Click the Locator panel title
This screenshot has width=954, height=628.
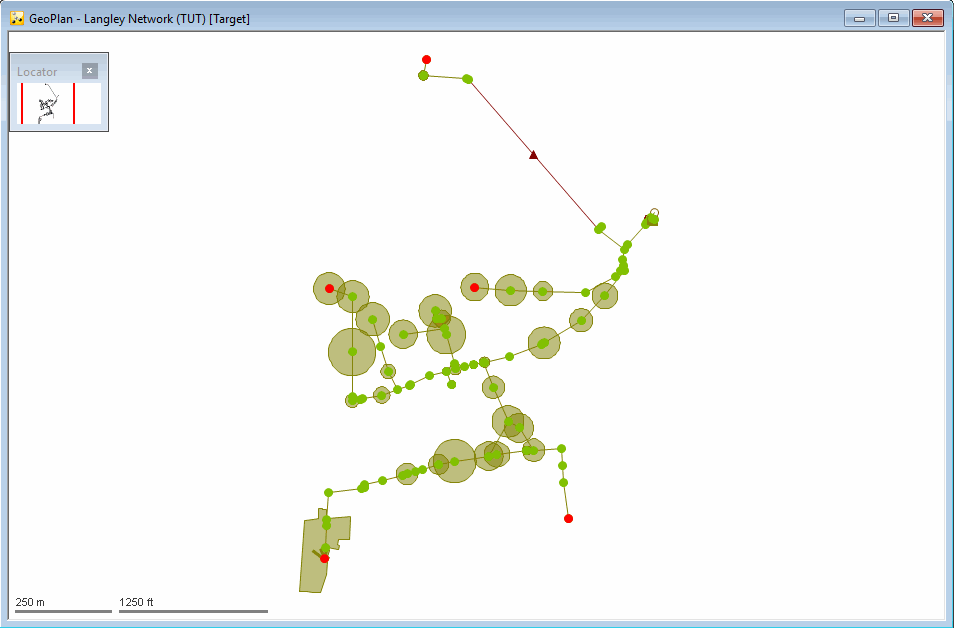(37, 72)
